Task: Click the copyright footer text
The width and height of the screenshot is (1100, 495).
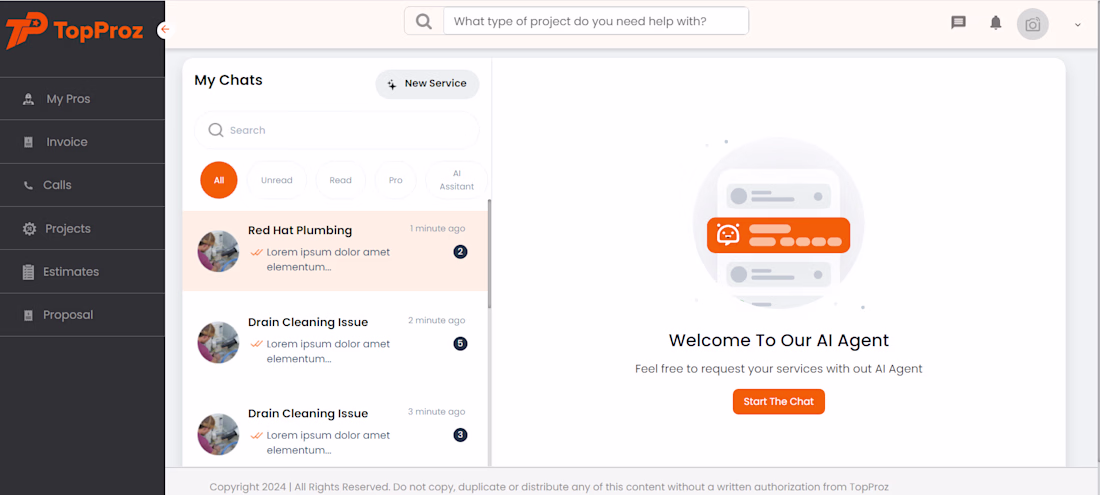Action: [x=549, y=487]
